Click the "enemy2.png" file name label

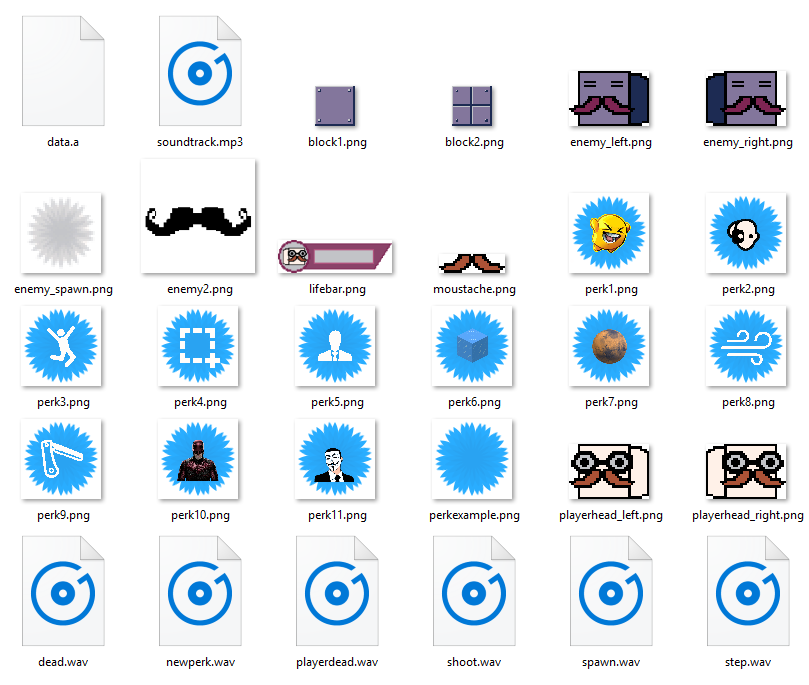click(x=200, y=289)
